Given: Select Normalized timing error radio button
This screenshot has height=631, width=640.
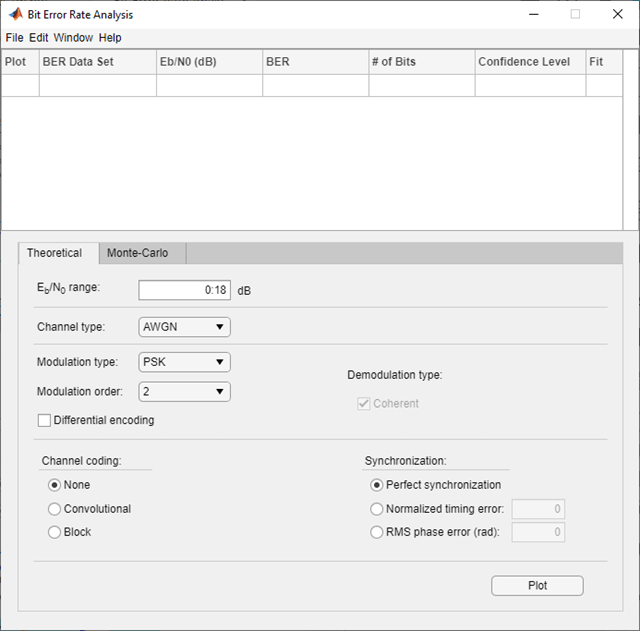Looking at the screenshot, I should pyautogui.click(x=376, y=509).
